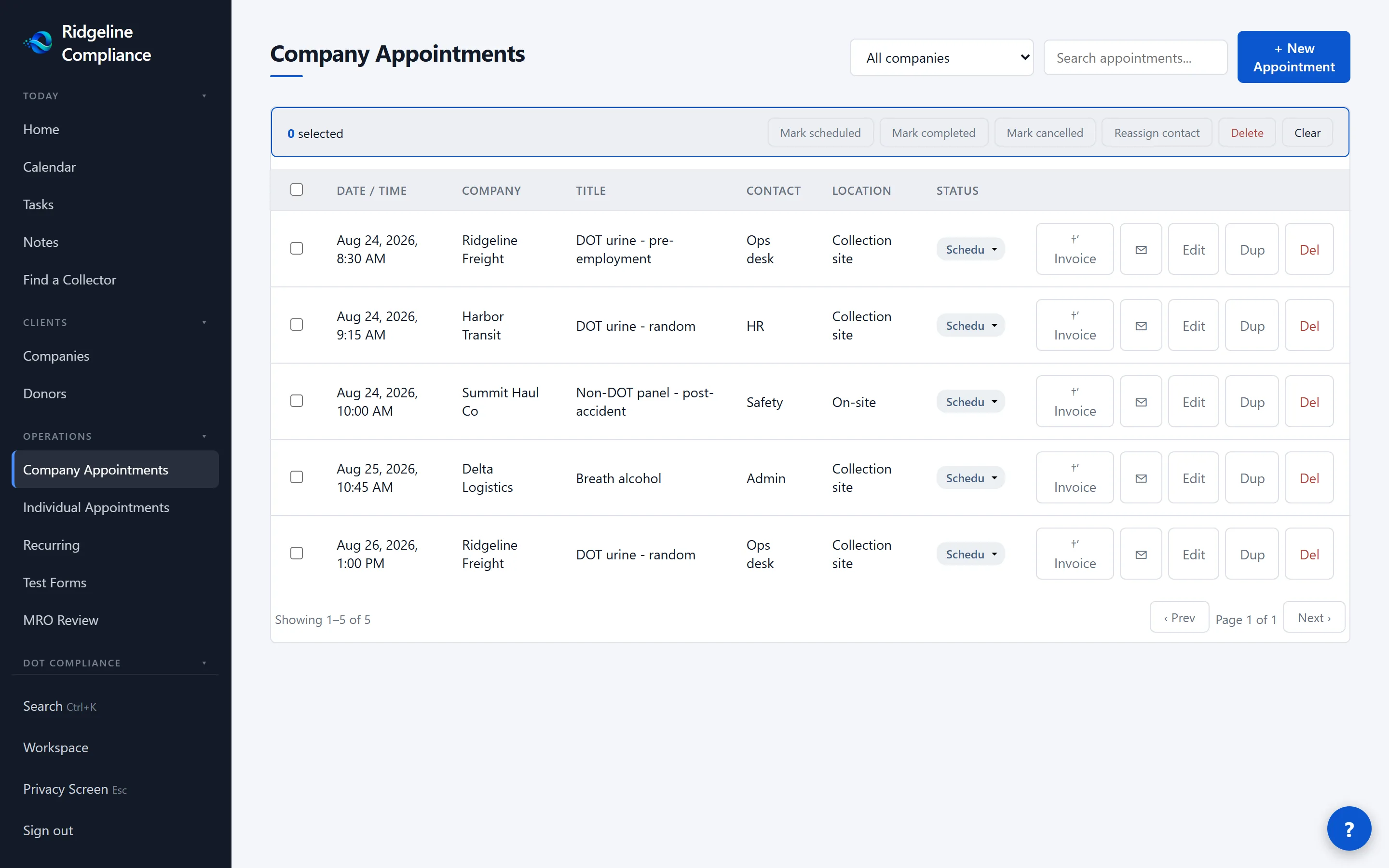Open status dropdown for Harbor Transit row

coord(970,325)
